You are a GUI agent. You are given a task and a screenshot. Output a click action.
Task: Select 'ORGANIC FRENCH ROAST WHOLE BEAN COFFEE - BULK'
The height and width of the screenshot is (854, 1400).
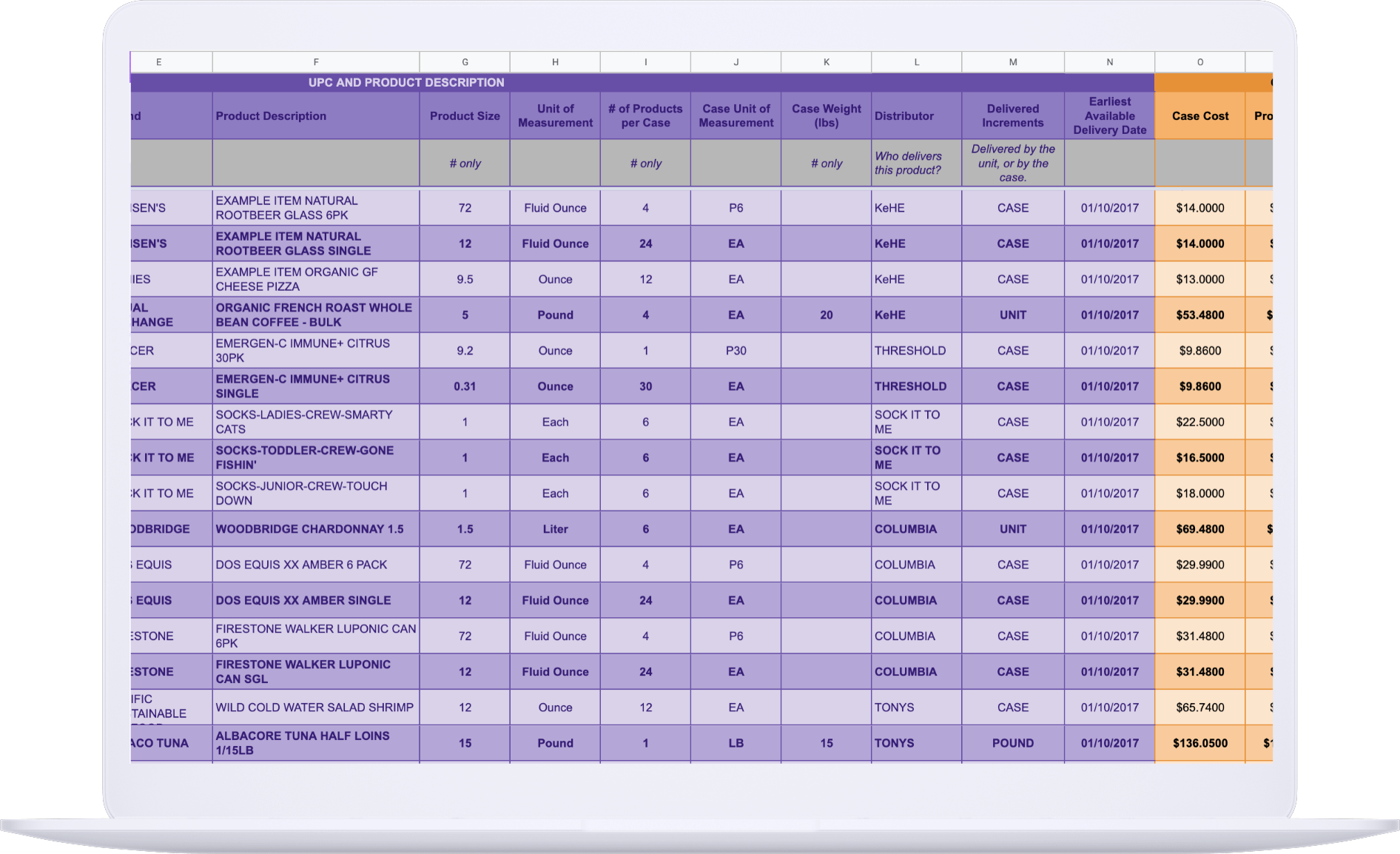click(316, 315)
